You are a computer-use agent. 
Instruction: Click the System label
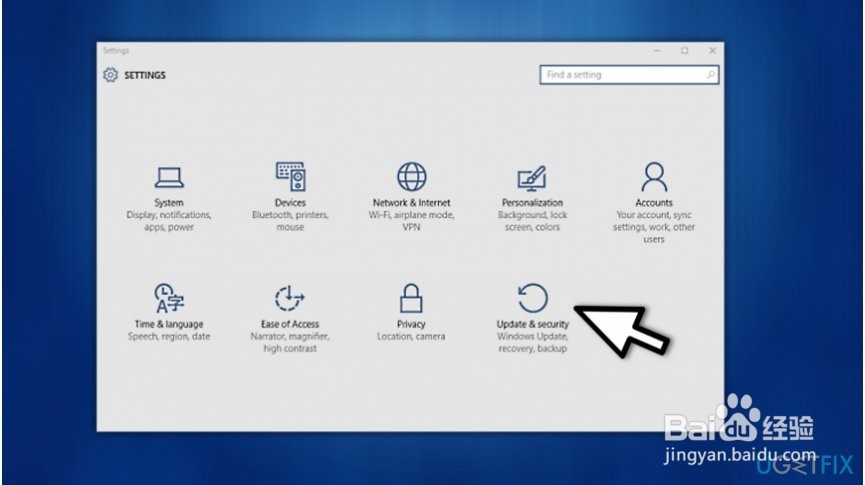pos(169,202)
